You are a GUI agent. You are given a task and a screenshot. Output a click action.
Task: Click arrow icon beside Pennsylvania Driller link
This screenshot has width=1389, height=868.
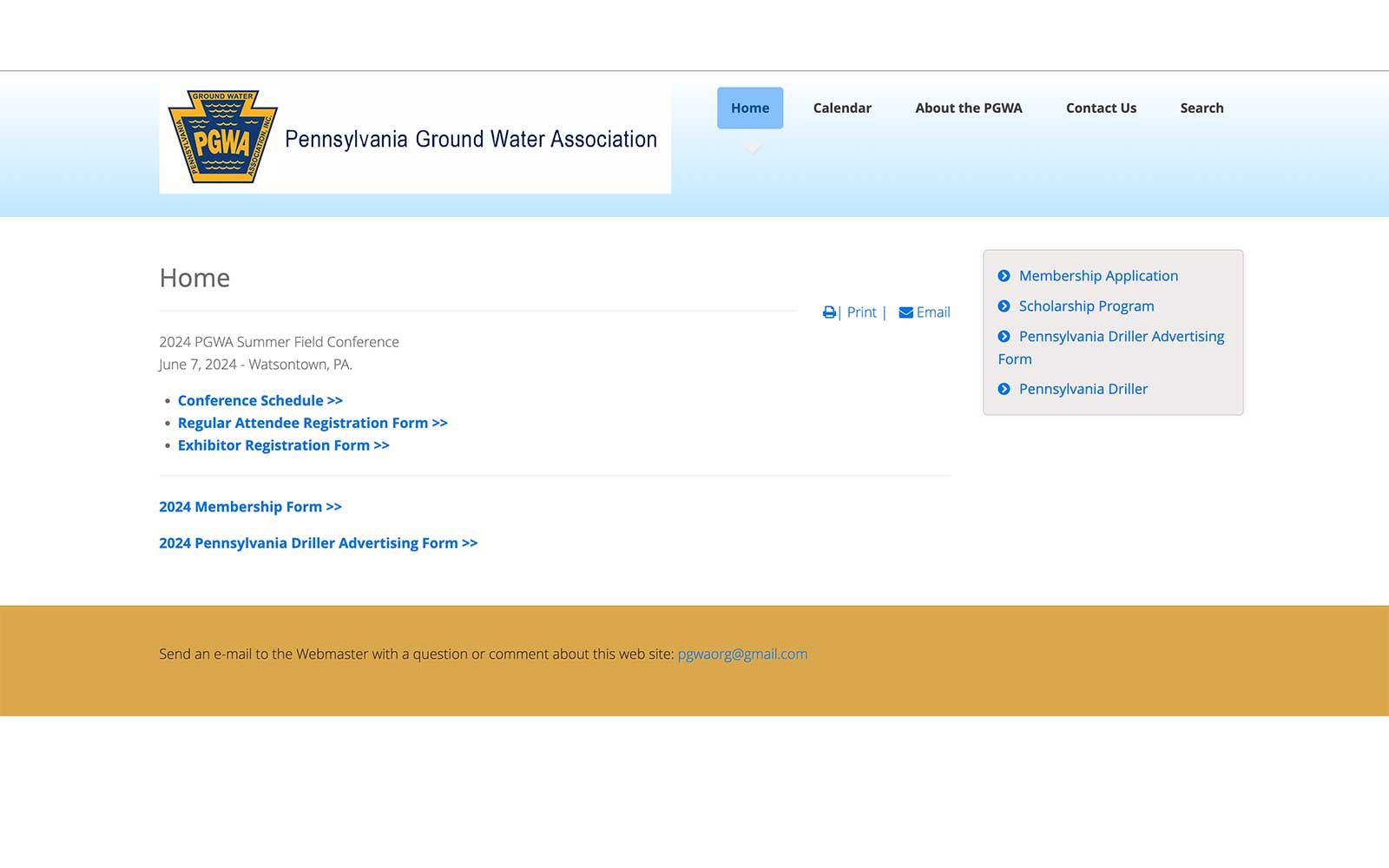click(x=1004, y=389)
